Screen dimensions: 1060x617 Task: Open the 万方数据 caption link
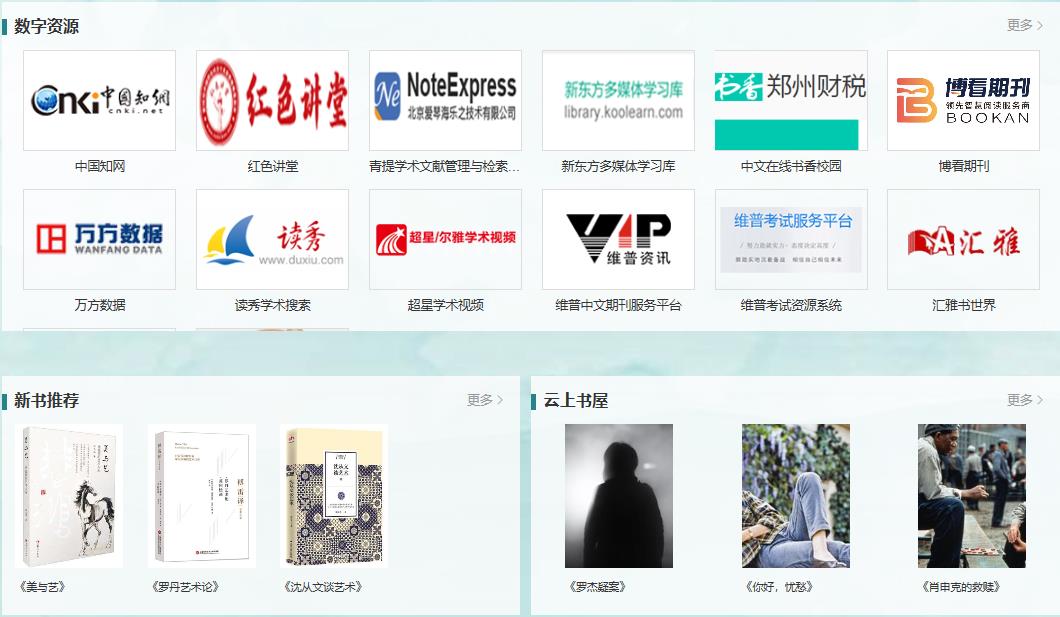click(100, 305)
